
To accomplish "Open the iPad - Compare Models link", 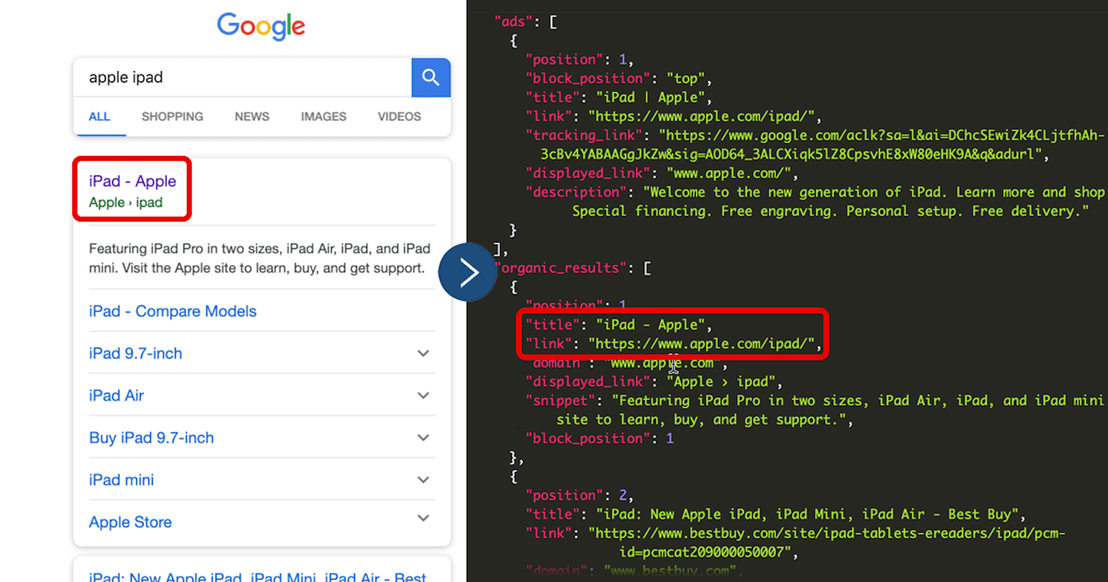I will 172,311.
